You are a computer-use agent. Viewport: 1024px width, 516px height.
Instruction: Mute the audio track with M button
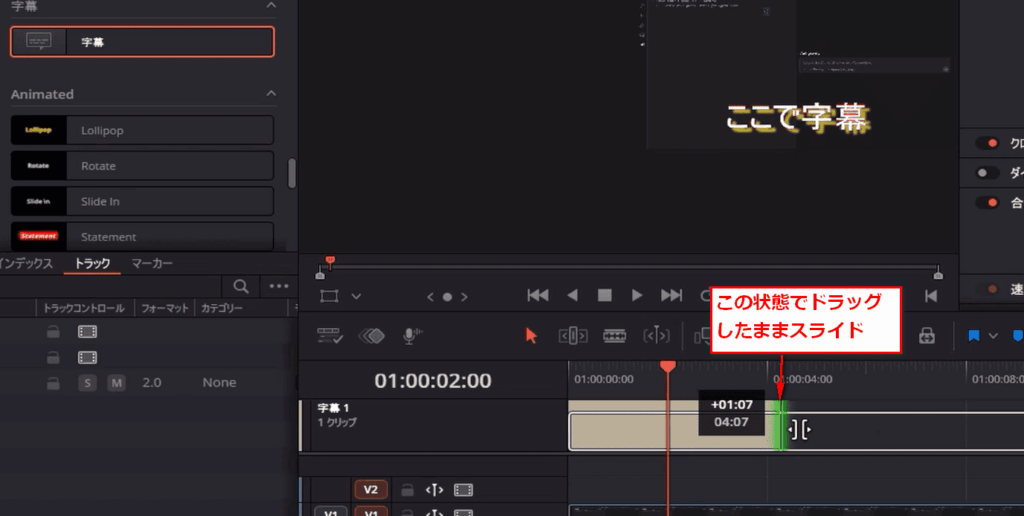116,383
